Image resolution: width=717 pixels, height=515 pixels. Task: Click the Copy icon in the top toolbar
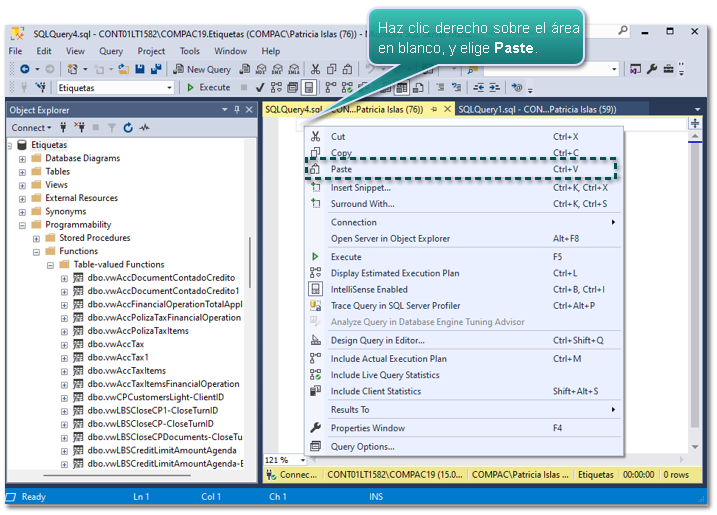[332, 69]
